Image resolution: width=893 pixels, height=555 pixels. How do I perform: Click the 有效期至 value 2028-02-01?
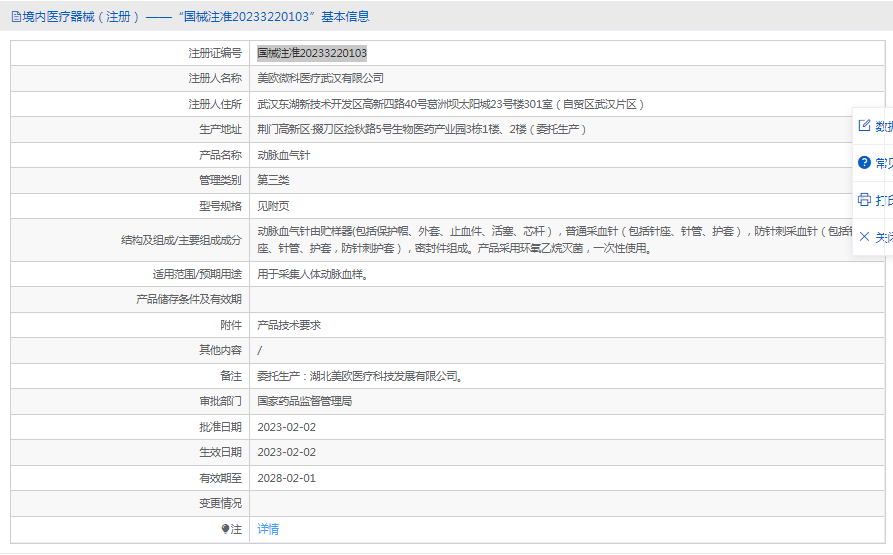pyautogui.click(x=286, y=478)
